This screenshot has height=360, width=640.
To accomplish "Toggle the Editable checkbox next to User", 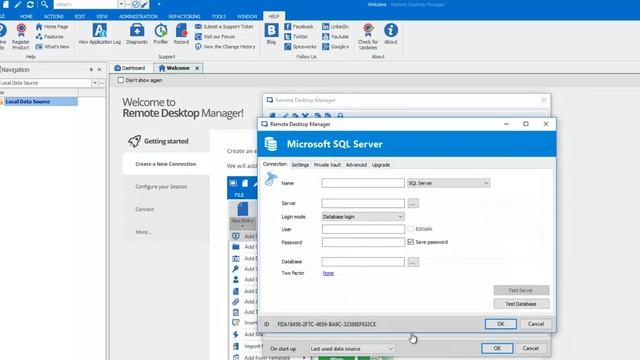I will click(x=411, y=229).
